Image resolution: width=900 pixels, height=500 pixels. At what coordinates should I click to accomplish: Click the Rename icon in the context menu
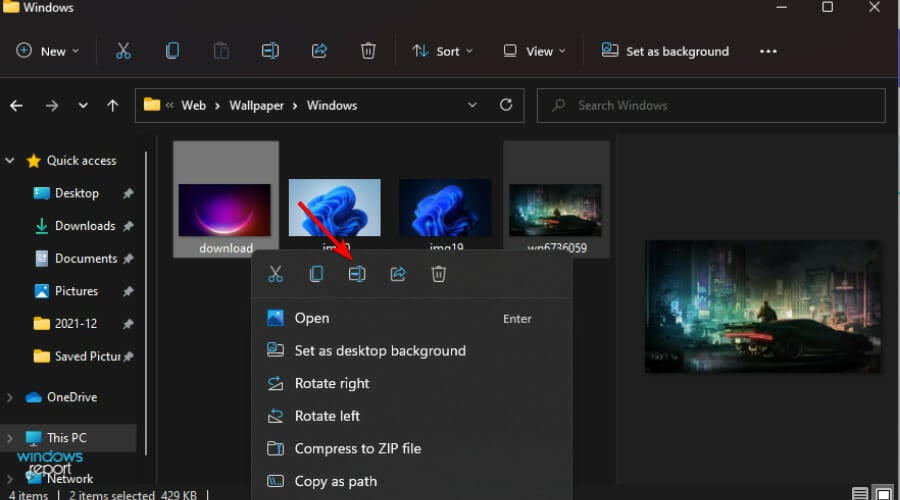click(357, 274)
